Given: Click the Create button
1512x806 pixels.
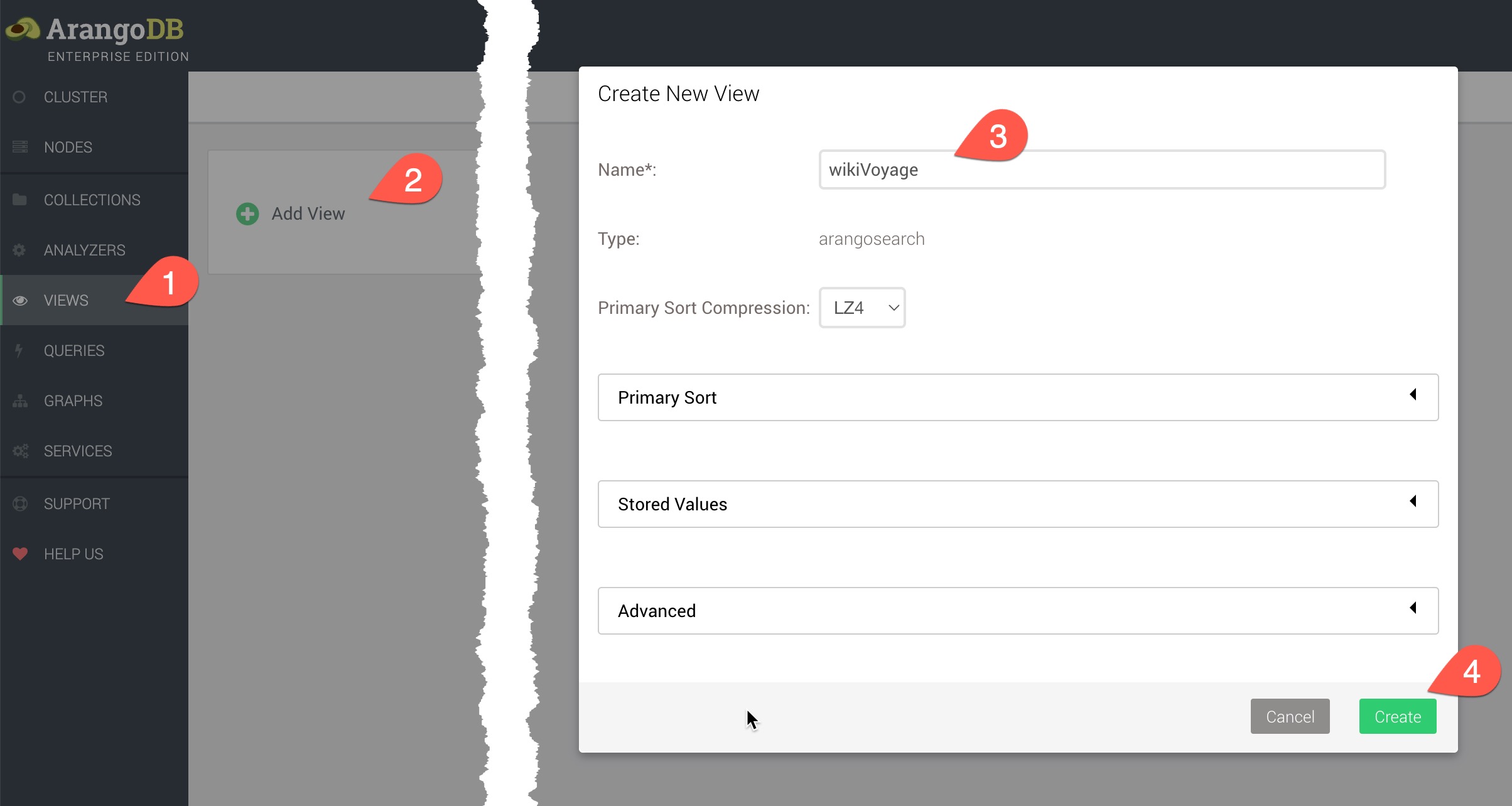Looking at the screenshot, I should (x=1396, y=716).
